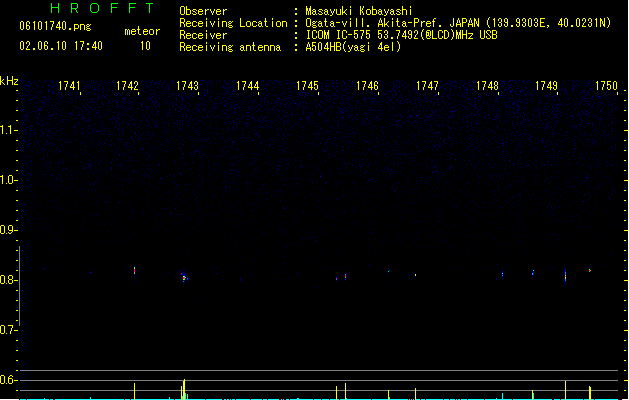
Task: Click the yellow spike beneath the 1749 echo
Action: tap(565, 390)
